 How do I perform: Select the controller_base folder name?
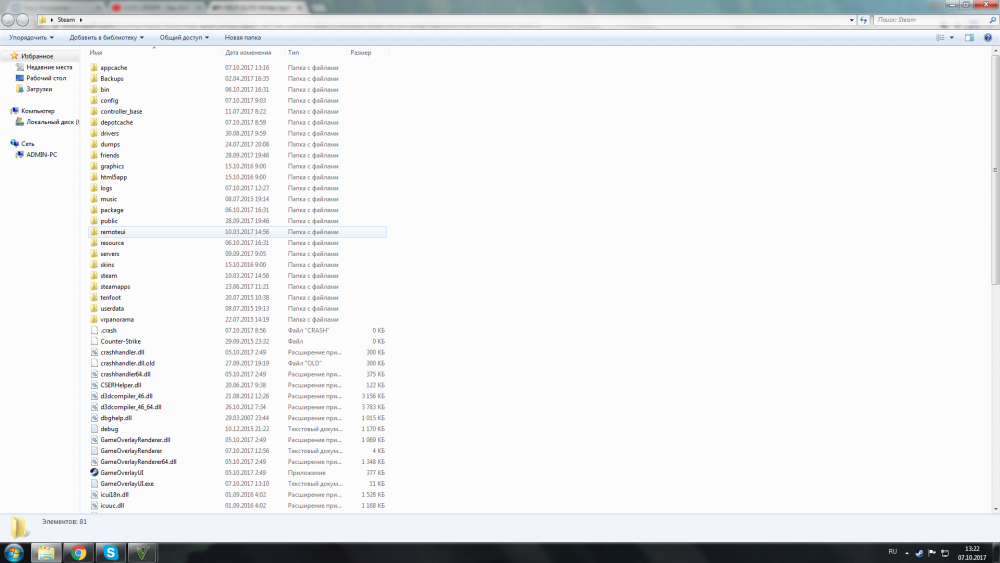coord(121,111)
